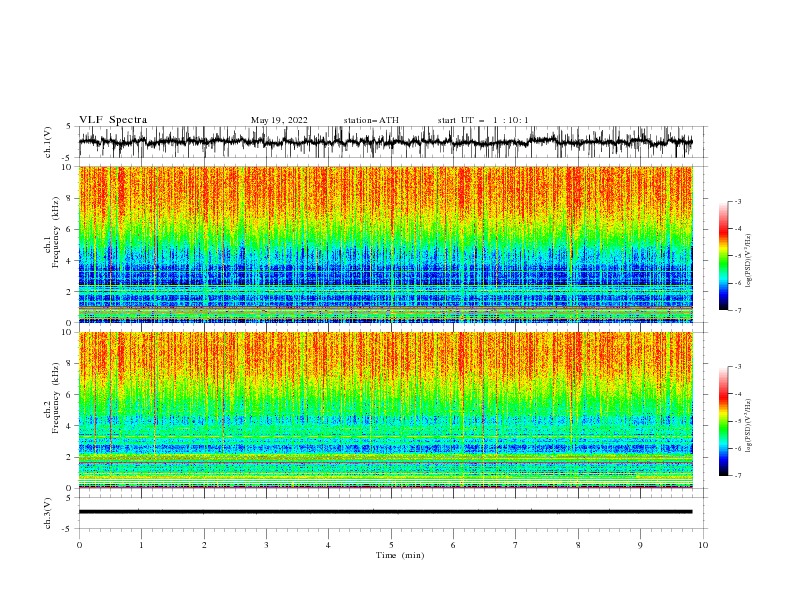Click time axis tick label 4

328,545
